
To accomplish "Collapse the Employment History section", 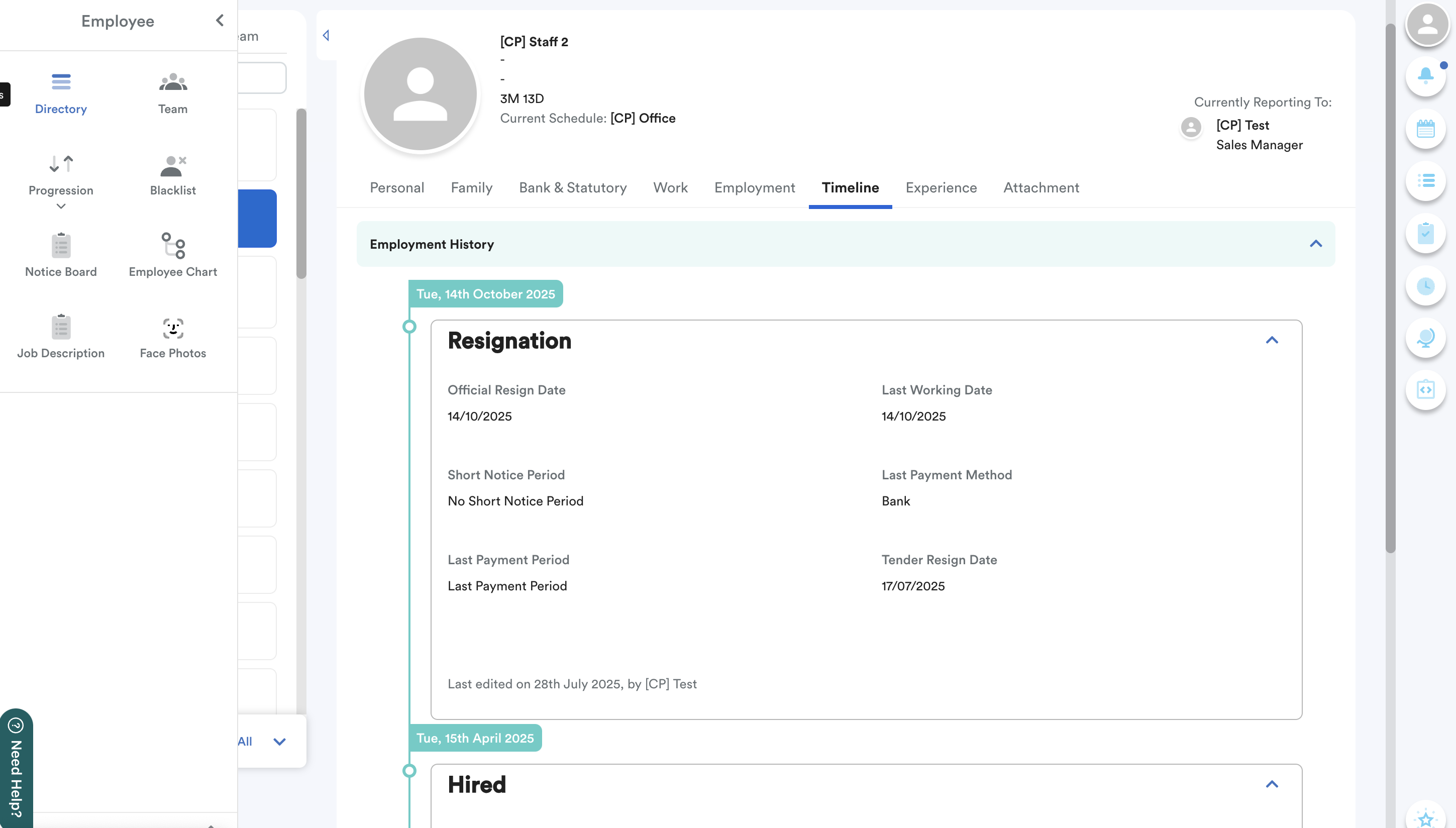I will (1315, 244).
